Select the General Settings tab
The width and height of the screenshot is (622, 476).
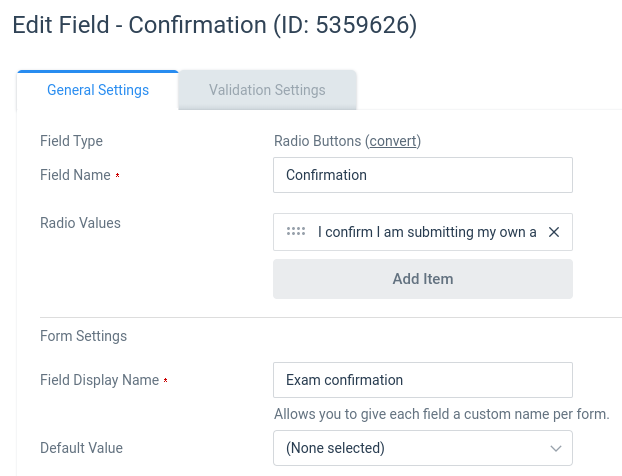[98, 90]
